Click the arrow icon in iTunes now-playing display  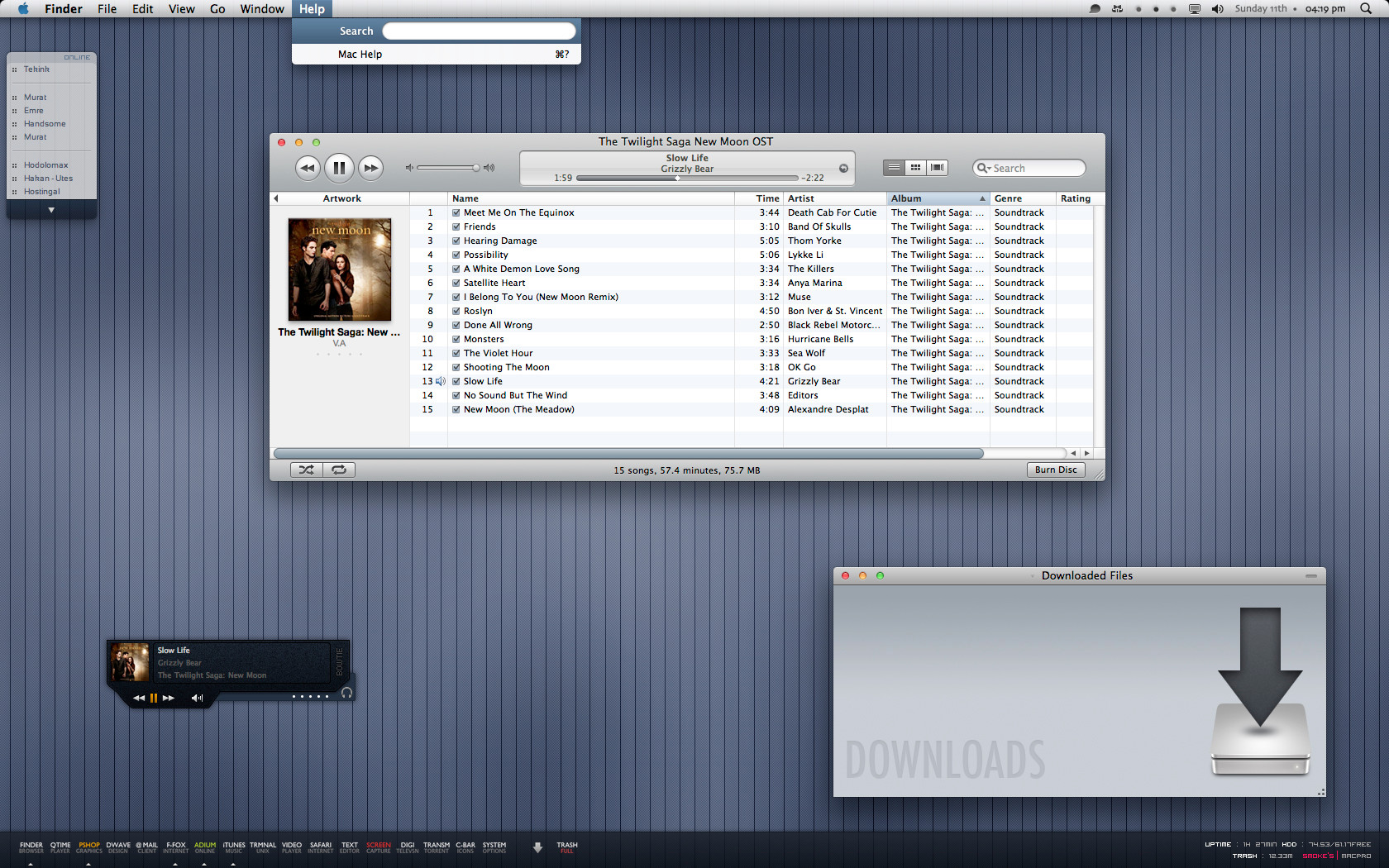point(843,169)
